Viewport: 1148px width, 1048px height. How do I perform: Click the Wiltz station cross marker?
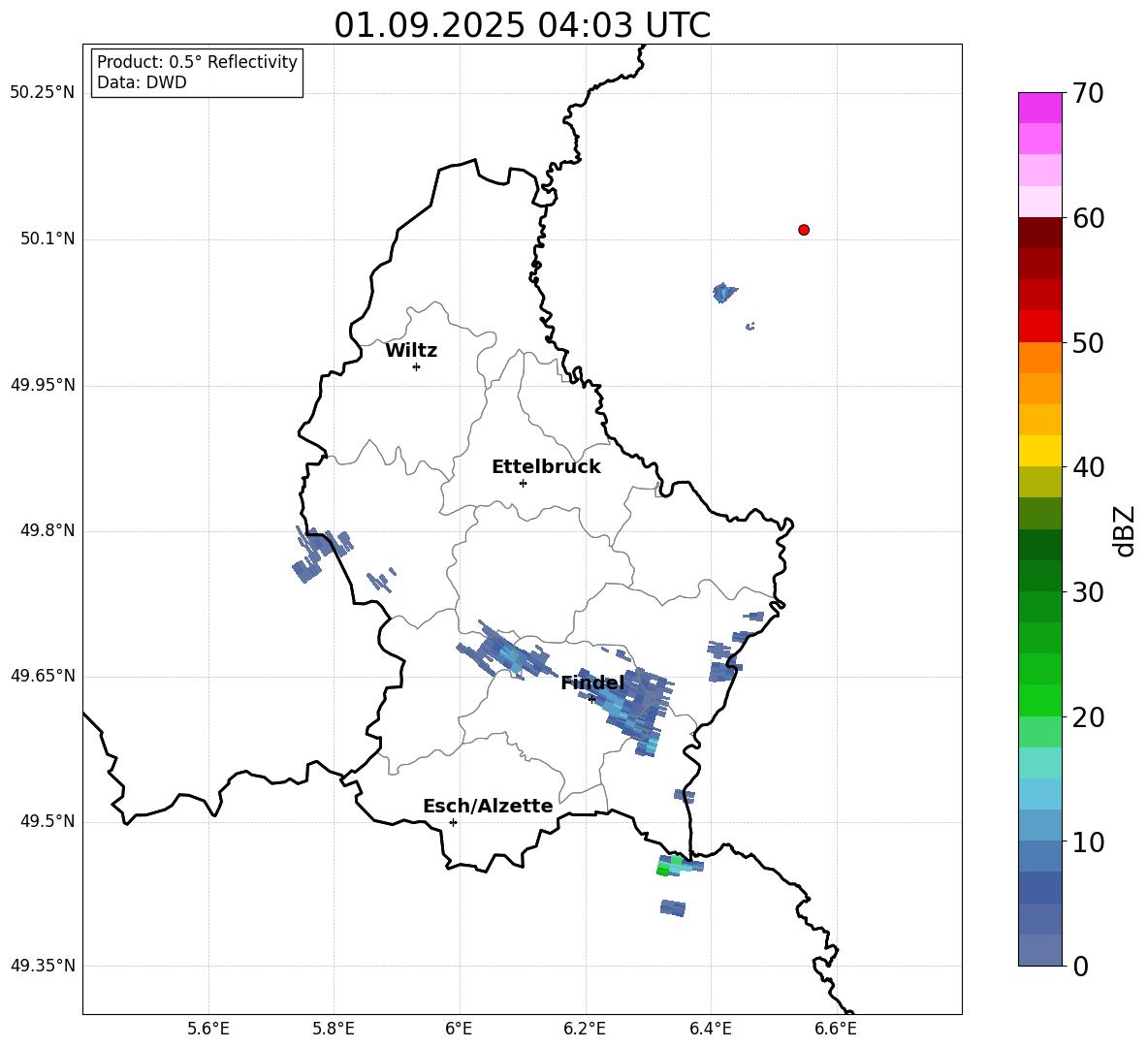[417, 366]
